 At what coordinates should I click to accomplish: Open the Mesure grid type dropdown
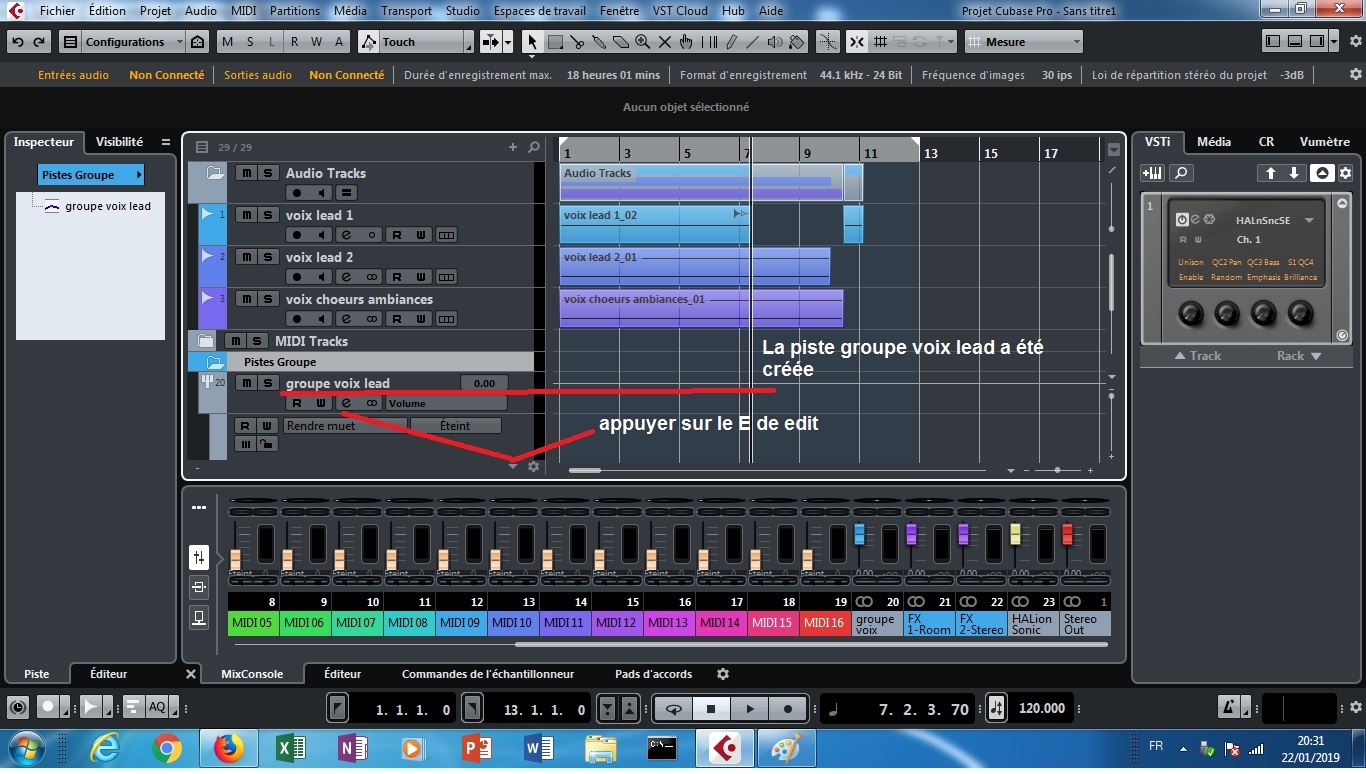[1025, 42]
